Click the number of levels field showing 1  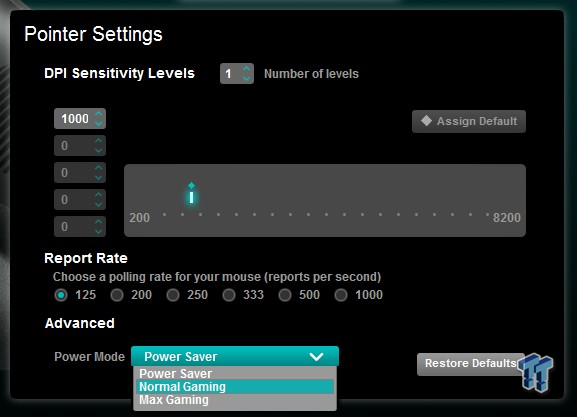point(237,74)
